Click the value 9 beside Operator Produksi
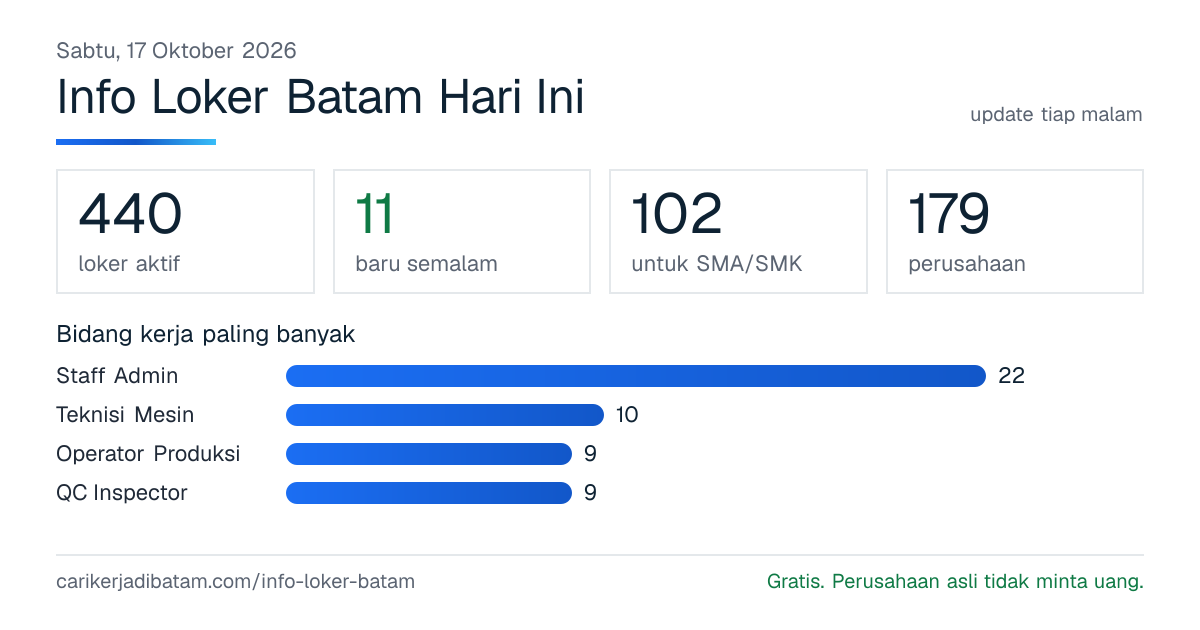 590,454
